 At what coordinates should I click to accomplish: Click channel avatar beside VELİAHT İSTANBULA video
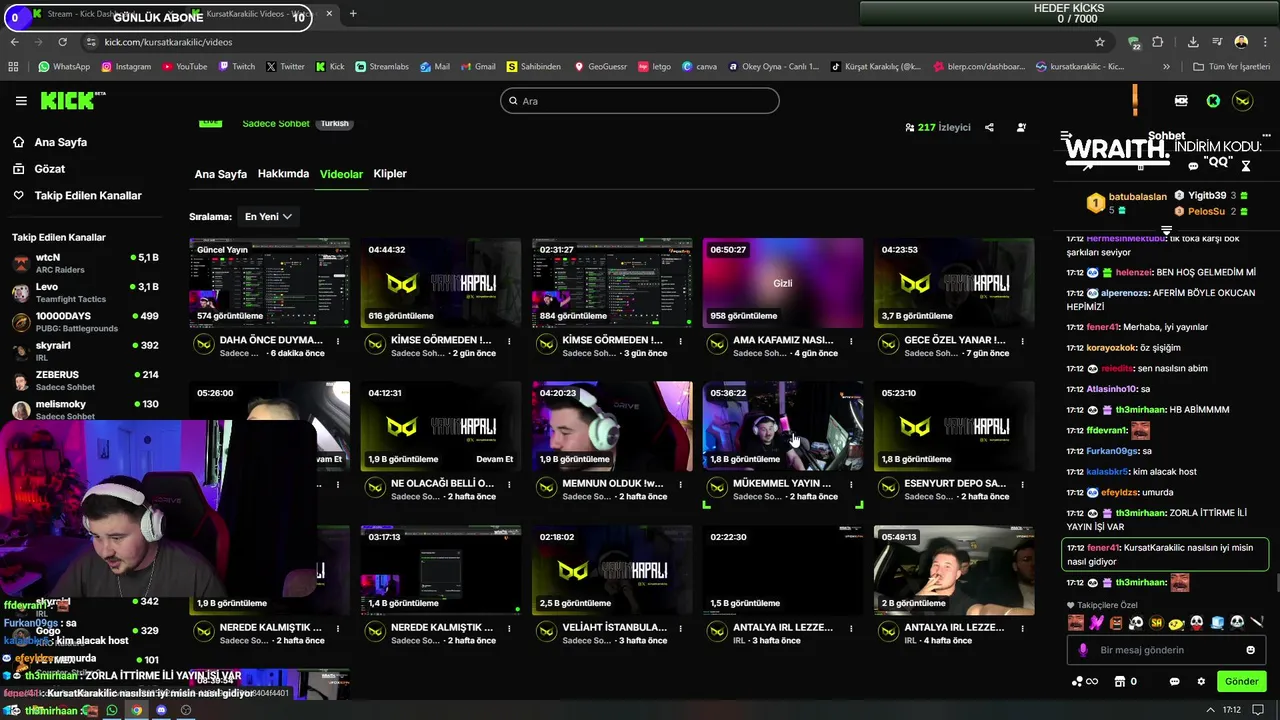[546, 632]
